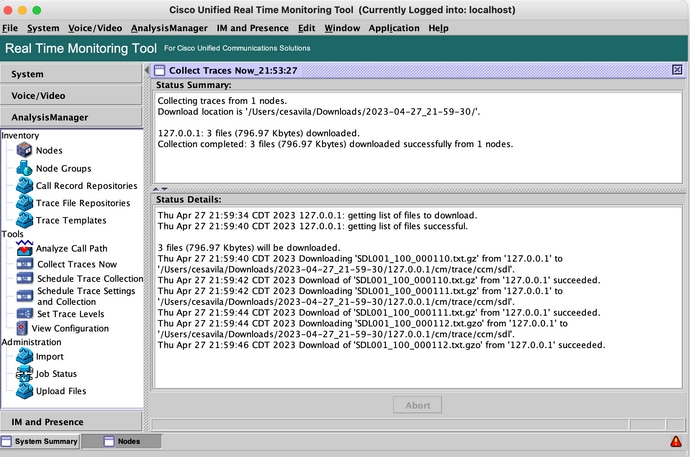This screenshot has width=690, height=457.
Task: Click the View Configuration icon
Action: point(22,328)
